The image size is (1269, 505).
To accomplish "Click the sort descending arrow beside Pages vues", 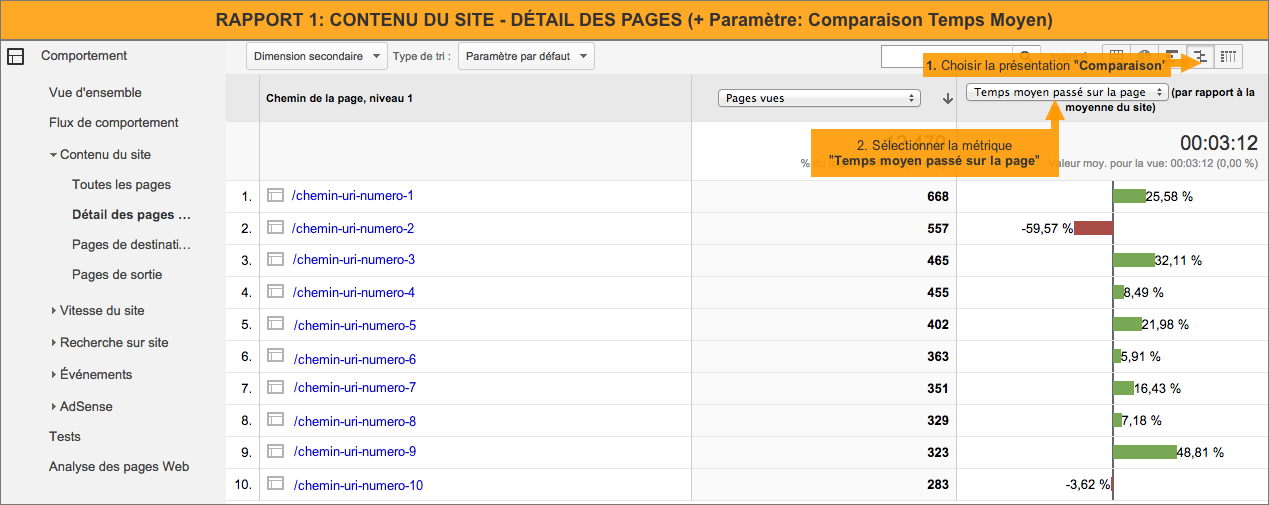I will click(948, 98).
